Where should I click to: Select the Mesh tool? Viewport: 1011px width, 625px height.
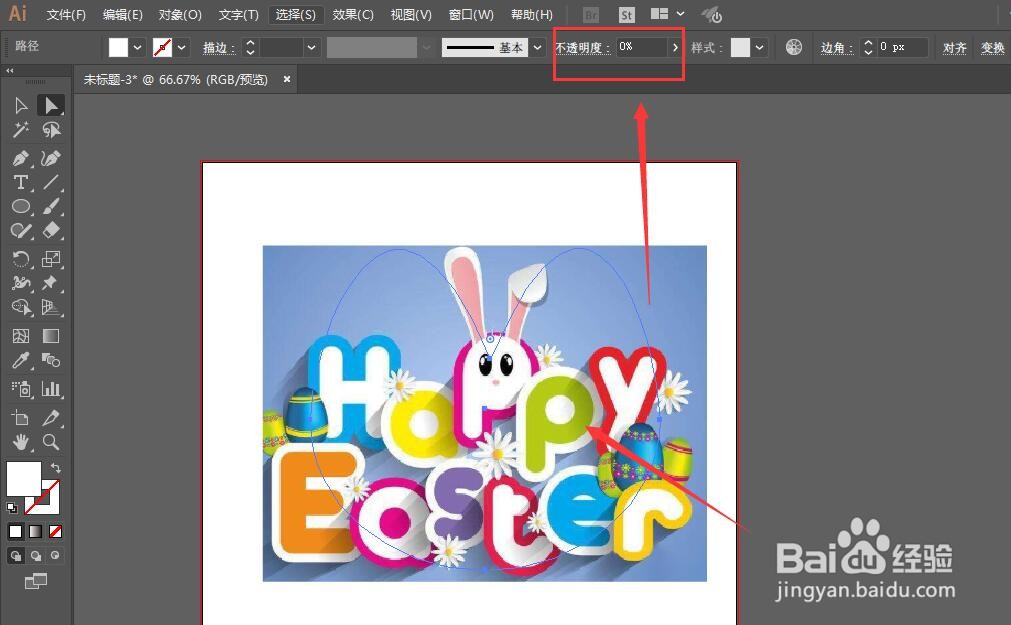(21, 335)
